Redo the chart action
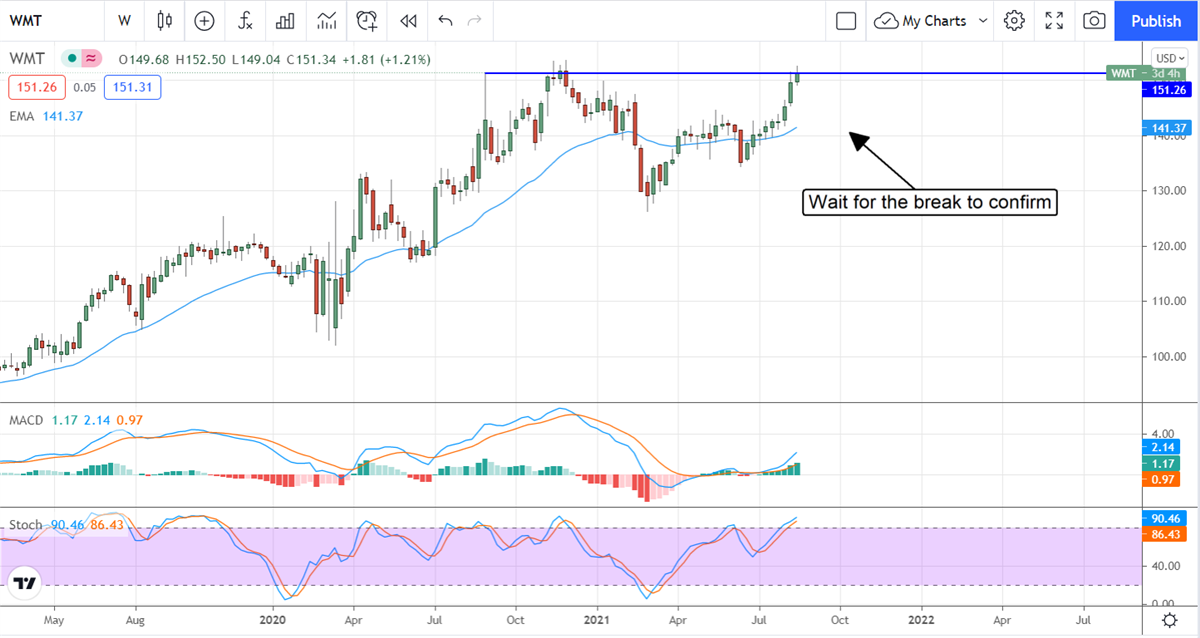 pyautogui.click(x=475, y=20)
